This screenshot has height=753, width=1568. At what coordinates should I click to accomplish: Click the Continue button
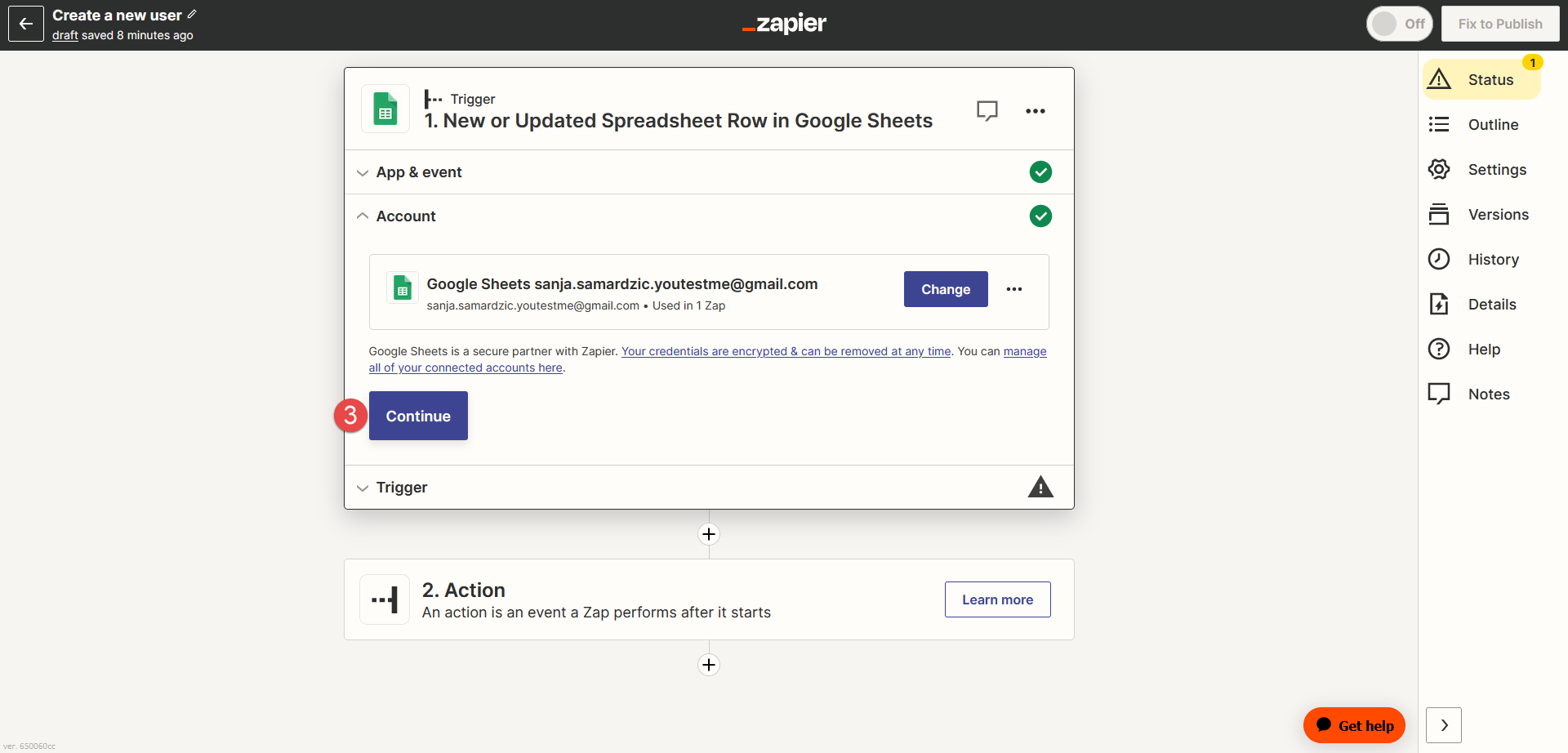[x=418, y=416]
